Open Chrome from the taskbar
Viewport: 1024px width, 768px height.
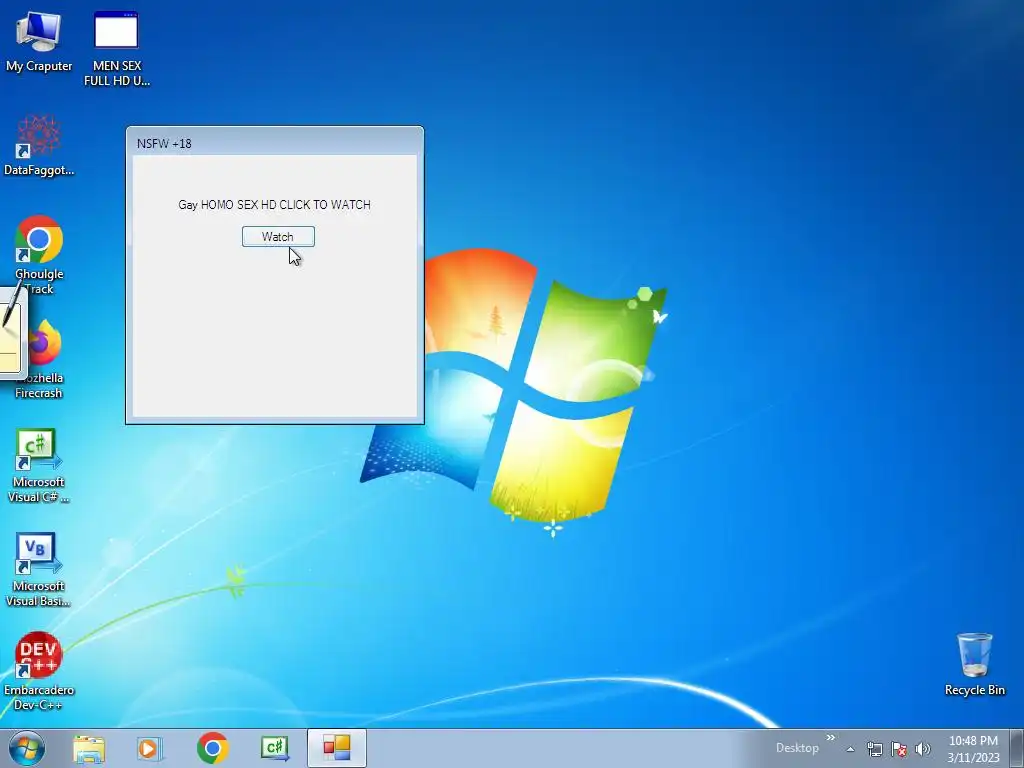point(212,748)
